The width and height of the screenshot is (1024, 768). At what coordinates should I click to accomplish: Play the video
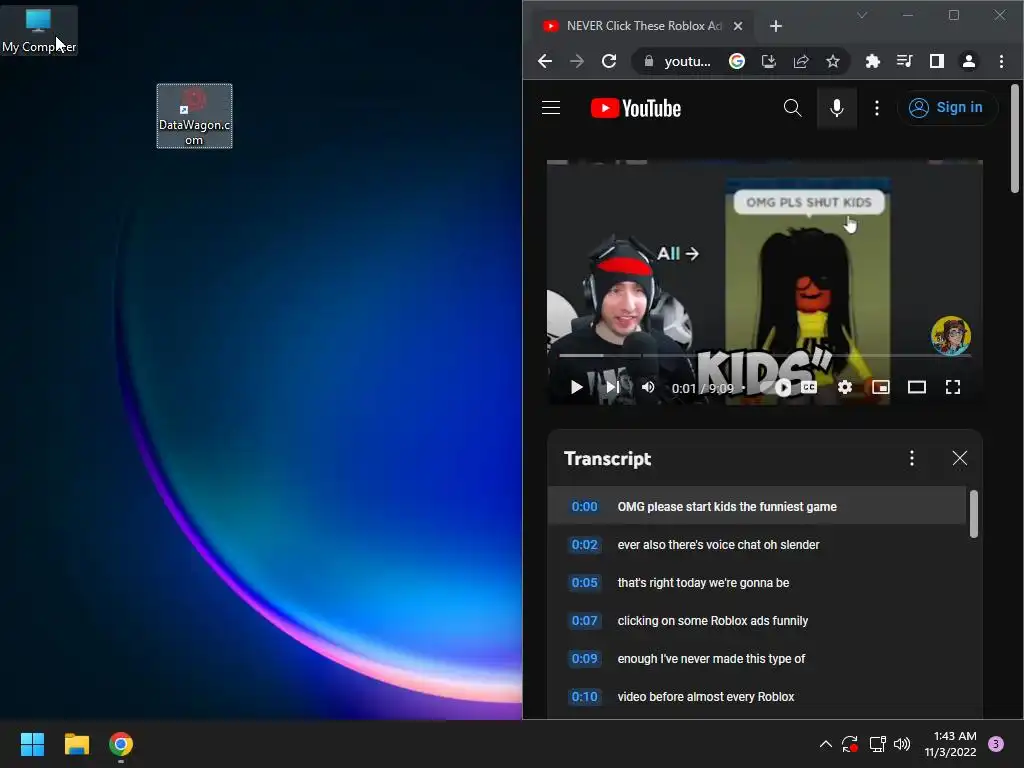(576, 387)
